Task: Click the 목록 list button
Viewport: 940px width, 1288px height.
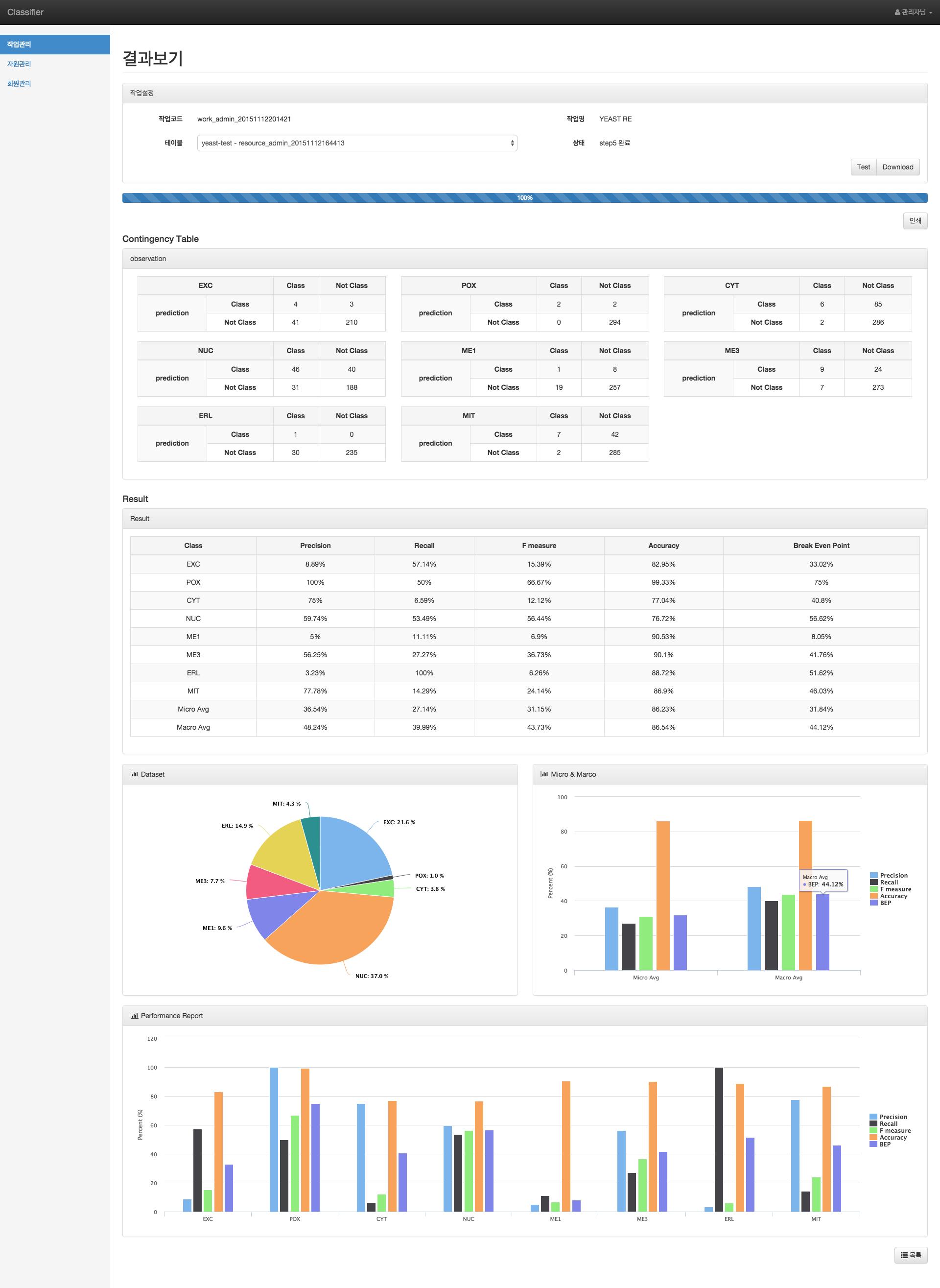Action: point(911,1254)
